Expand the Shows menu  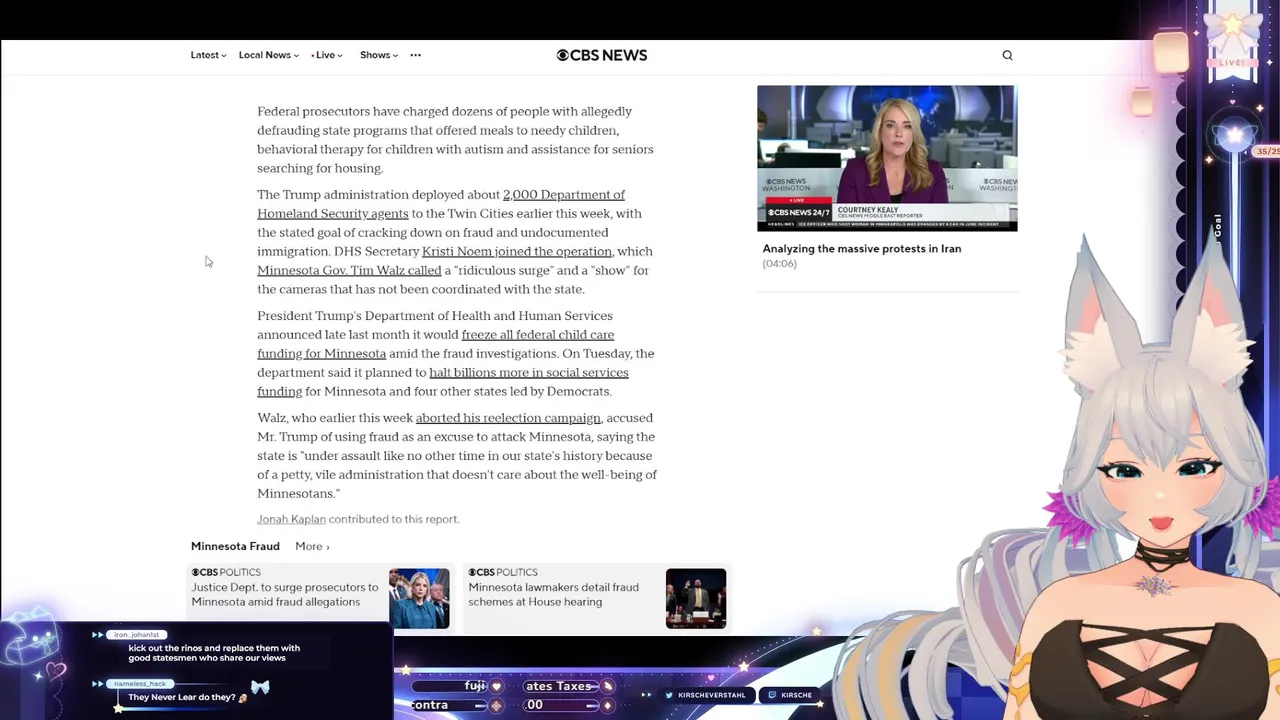379,55
